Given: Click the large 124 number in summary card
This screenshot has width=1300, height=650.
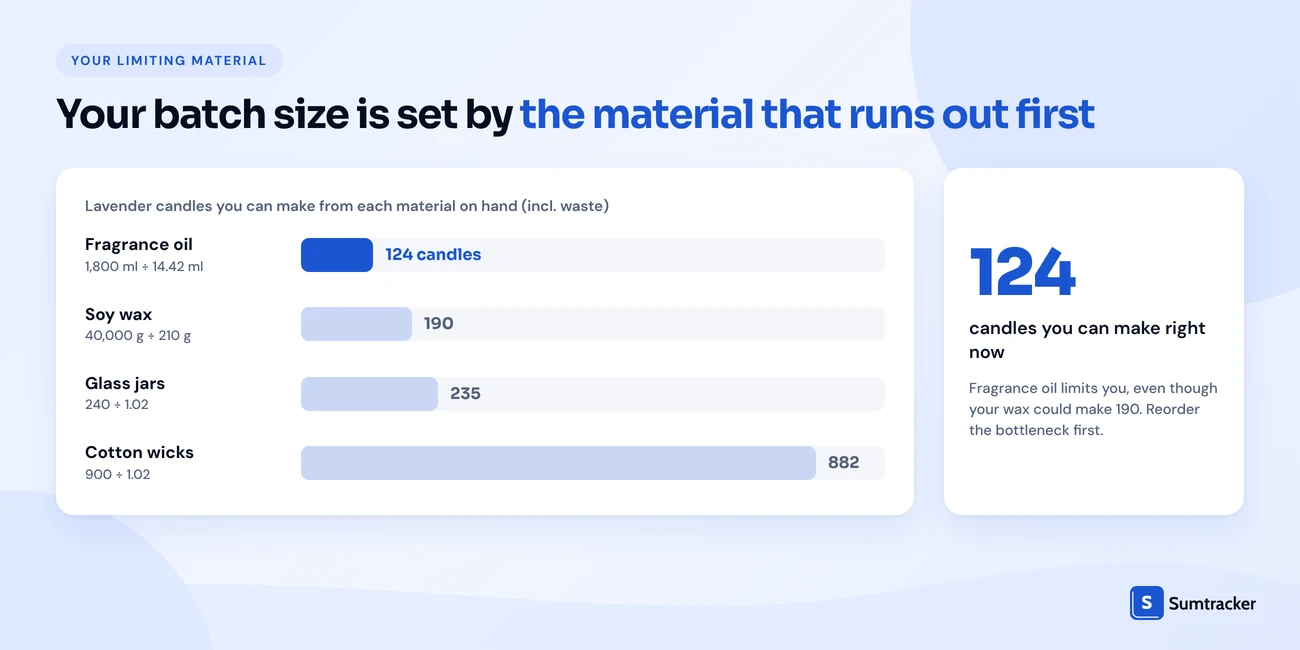Looking at the screenshot, I should point(1023,272).
